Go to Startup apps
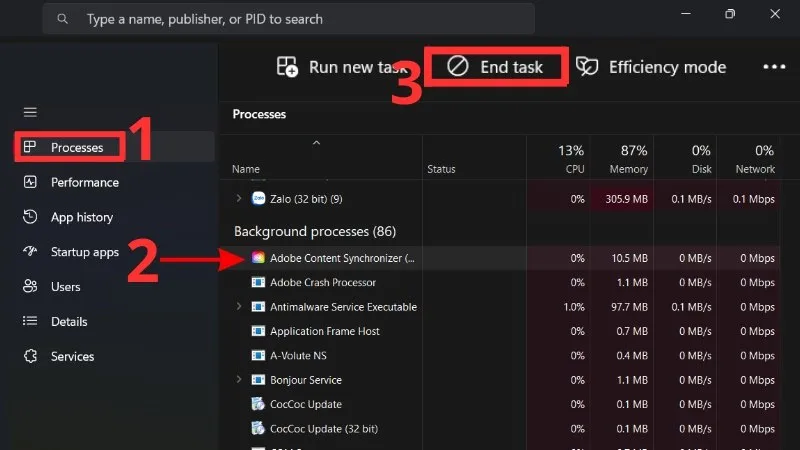 85,252
